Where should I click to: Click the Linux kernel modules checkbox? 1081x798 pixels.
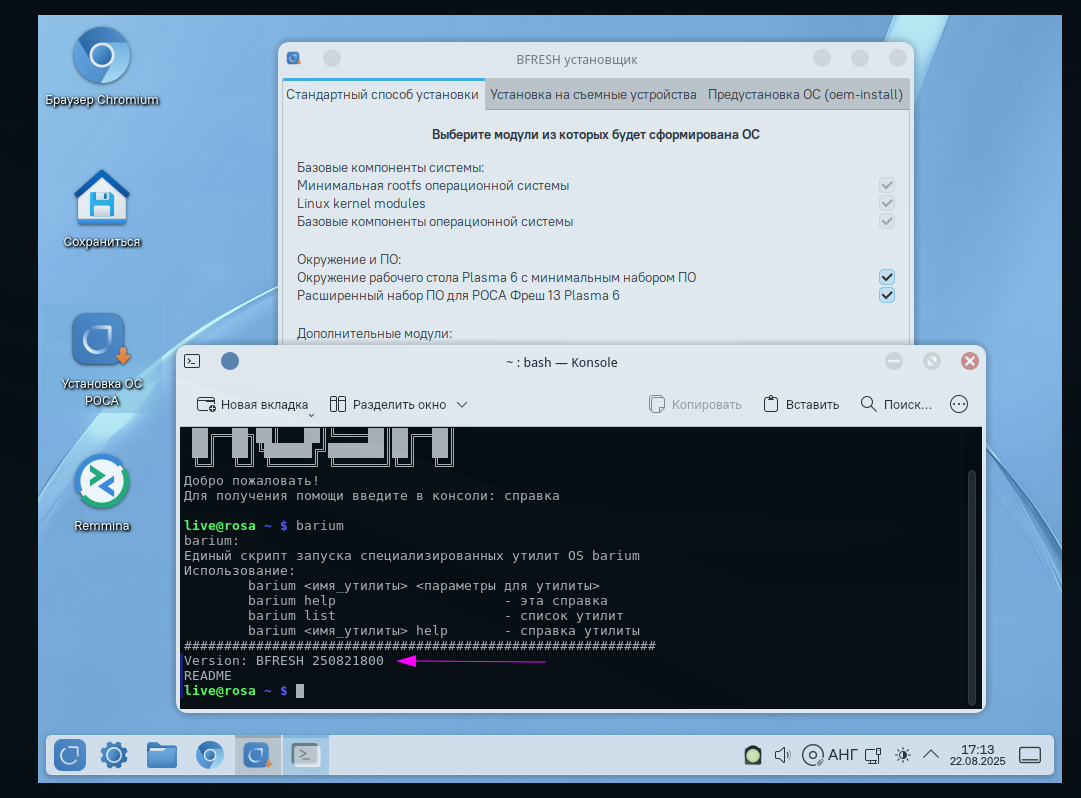886,204
